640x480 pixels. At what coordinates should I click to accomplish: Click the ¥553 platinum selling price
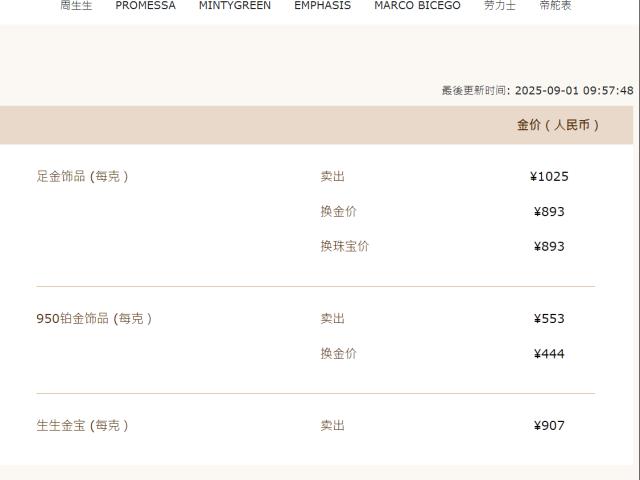coord(549,318)
